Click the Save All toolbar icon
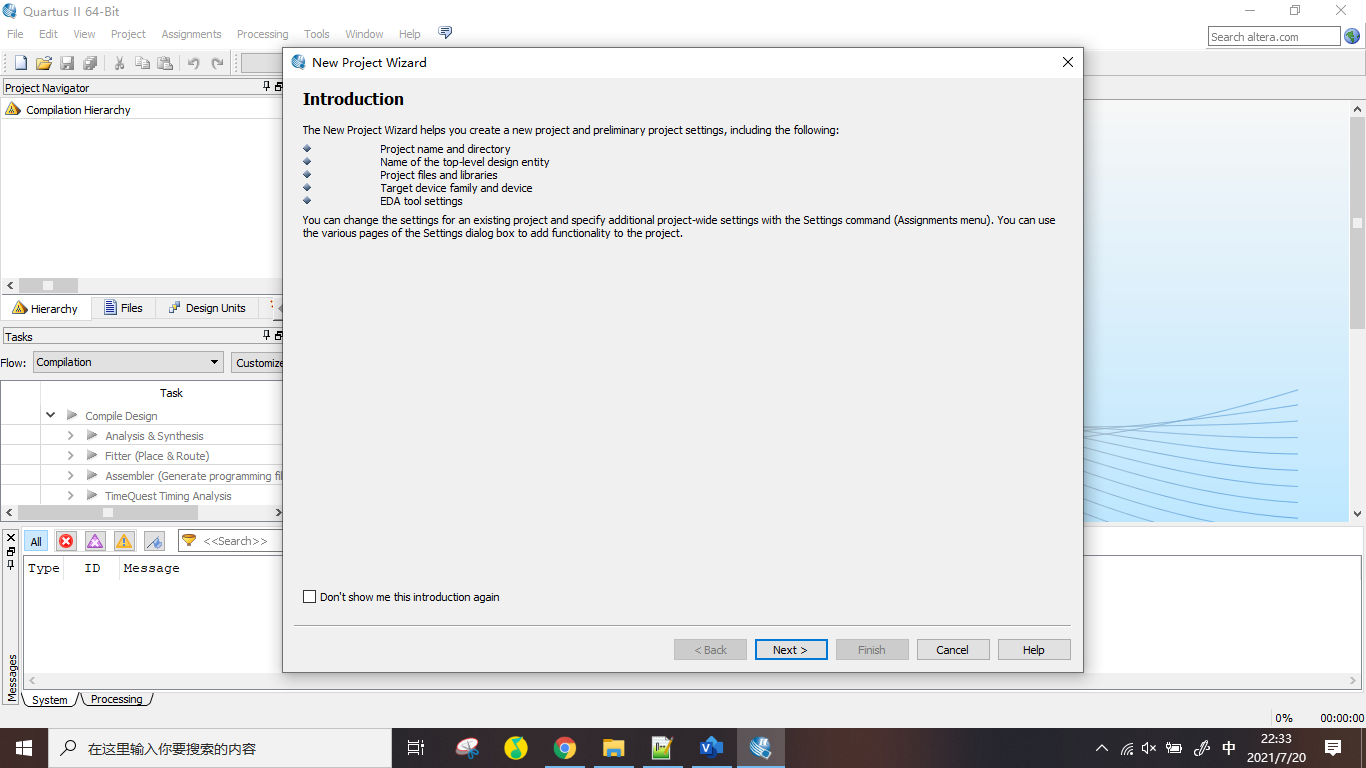Image resolution: width=1366 pixels, height=768 pixels. click(90, 63)
